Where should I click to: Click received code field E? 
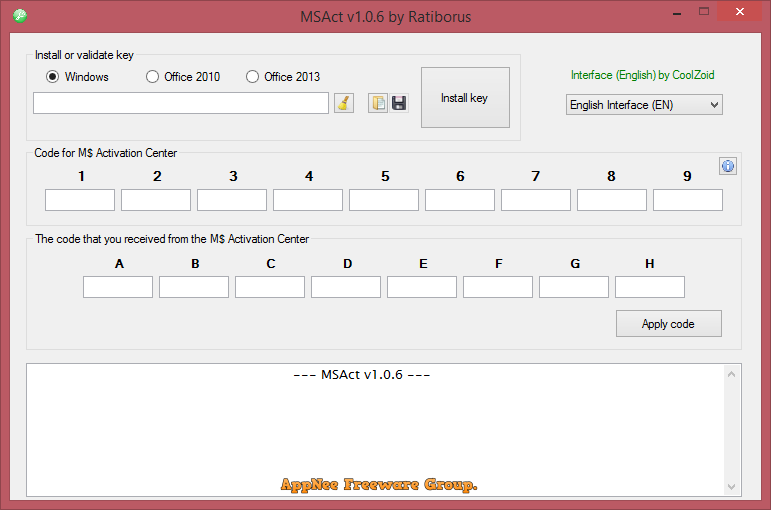[422, 287]
